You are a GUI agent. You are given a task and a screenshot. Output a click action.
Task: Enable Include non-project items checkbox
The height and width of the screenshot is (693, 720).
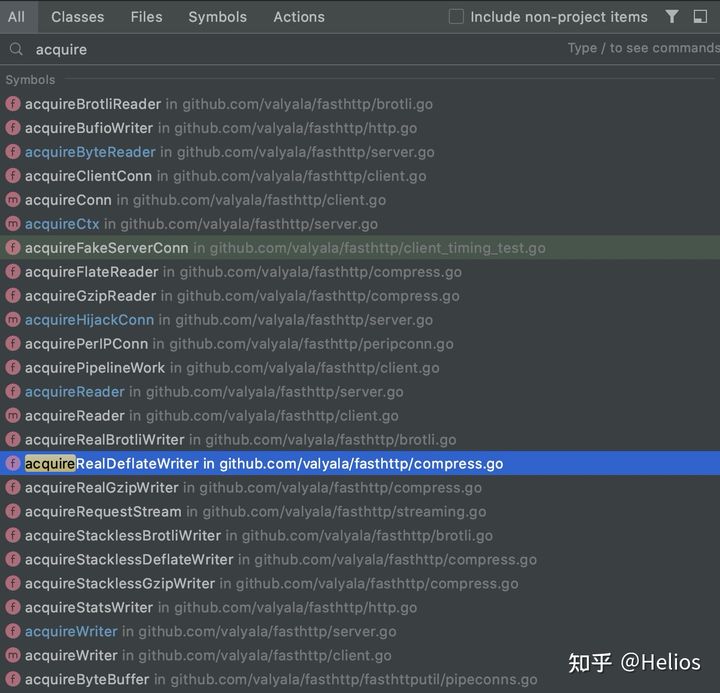[x=456, y=17]
